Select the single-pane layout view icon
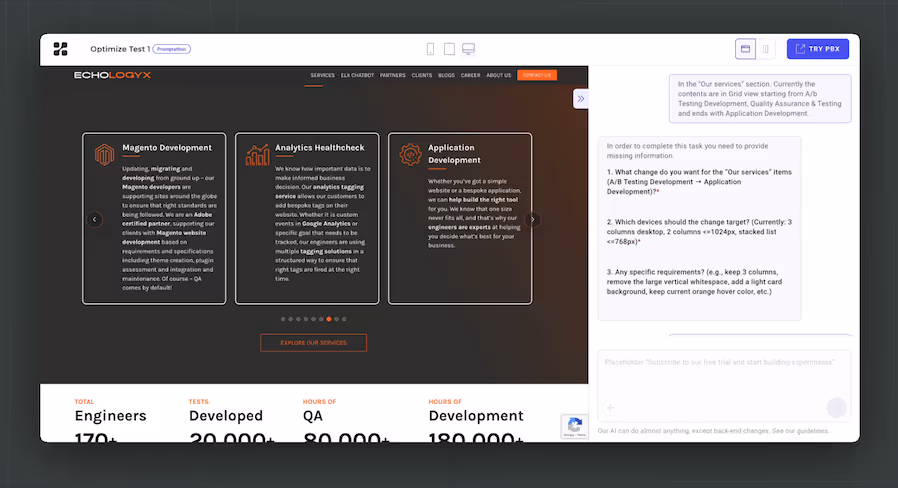 [x=745, y=49]
